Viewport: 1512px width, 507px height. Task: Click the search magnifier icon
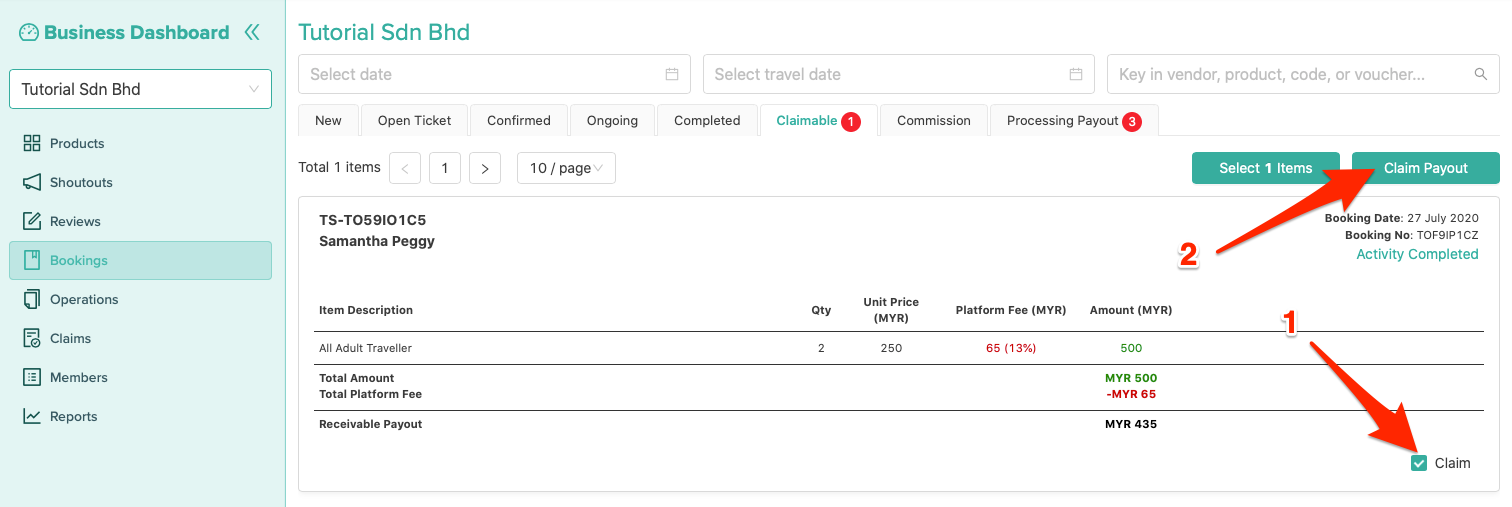(1480, 74)
